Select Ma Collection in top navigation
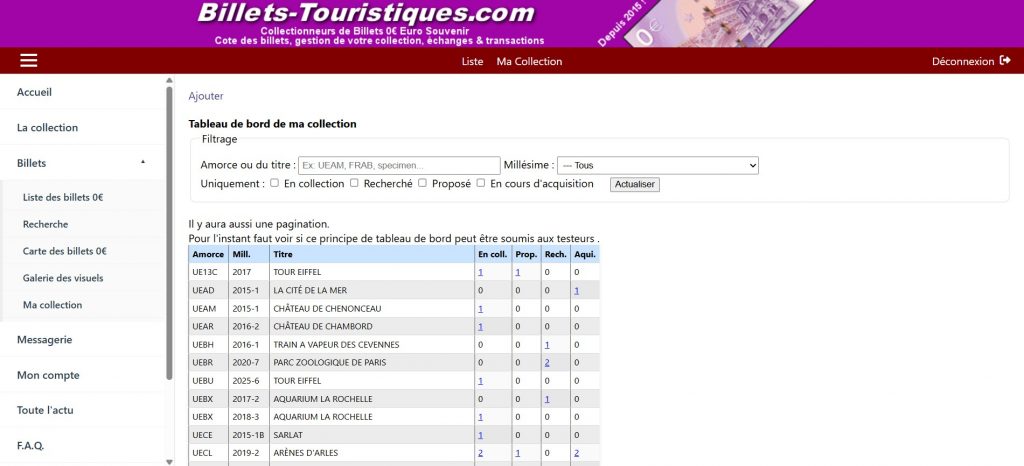 pos(529,61)
